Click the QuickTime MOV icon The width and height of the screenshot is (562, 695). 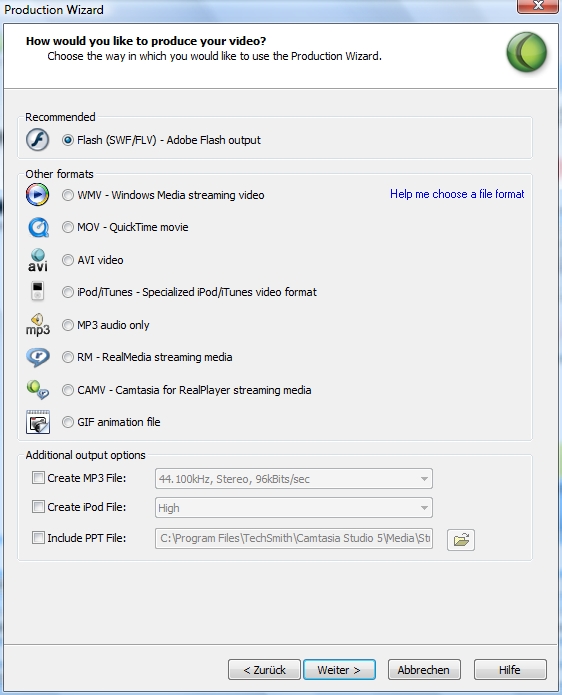click(38, 227)
